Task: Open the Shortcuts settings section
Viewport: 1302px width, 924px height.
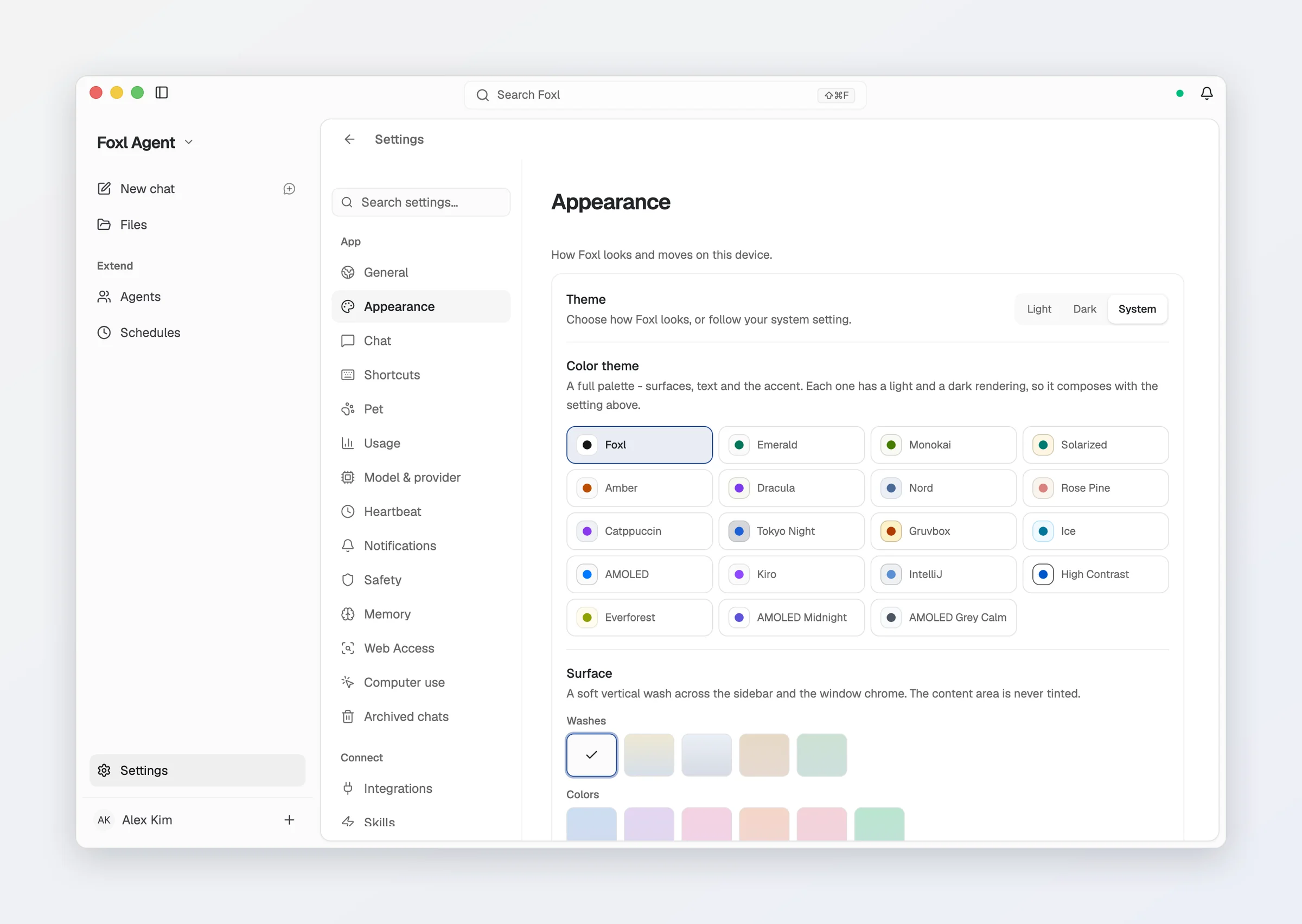Action: click(421, 375)
